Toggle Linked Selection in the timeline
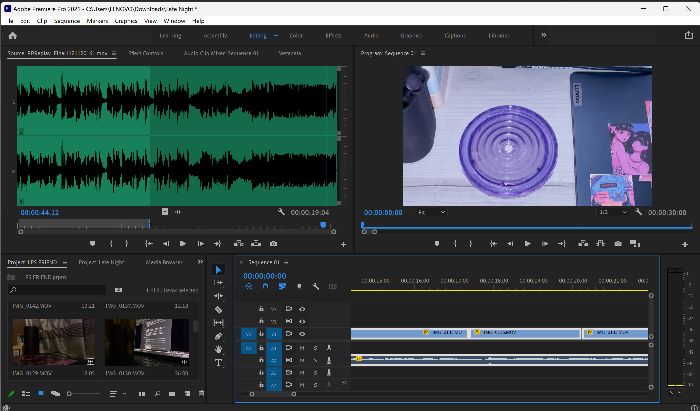This screenshot has height=411, width=700. [282, 286]
